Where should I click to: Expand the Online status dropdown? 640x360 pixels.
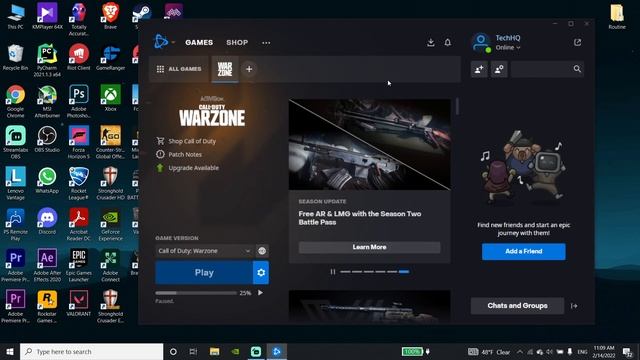[x=508, y=47]
